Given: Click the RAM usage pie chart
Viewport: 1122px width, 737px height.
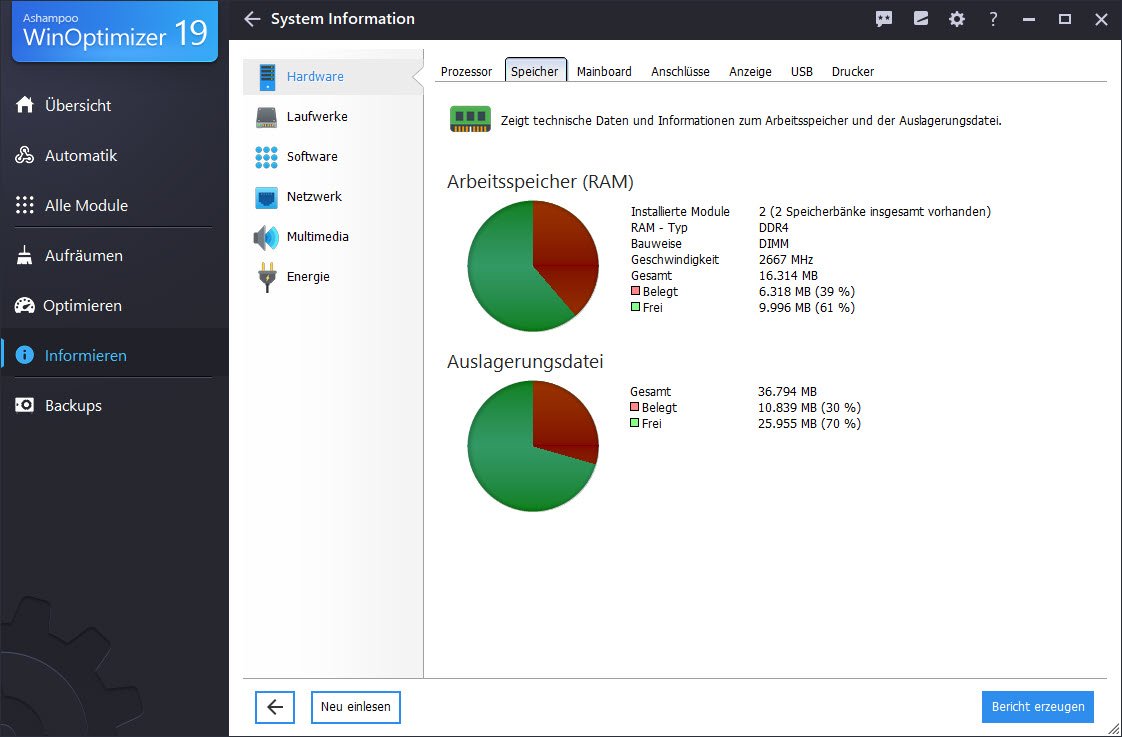Looking at the screenshot, I should [533, 266].
